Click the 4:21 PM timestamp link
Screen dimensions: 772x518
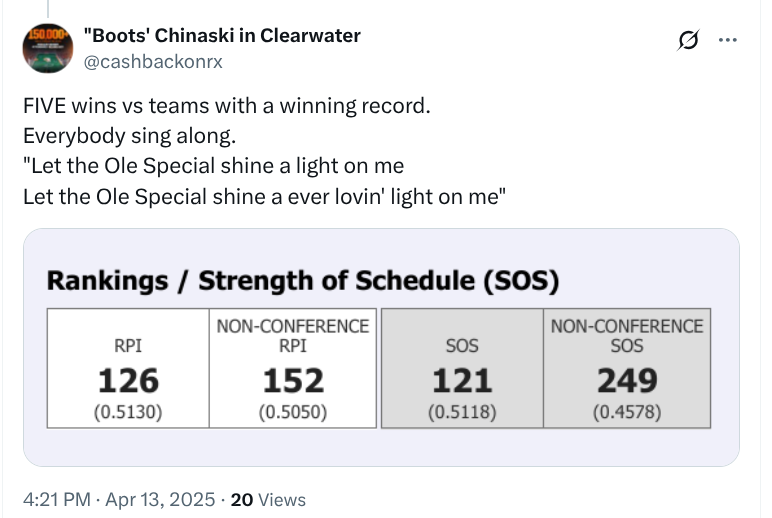coord(57,500)
